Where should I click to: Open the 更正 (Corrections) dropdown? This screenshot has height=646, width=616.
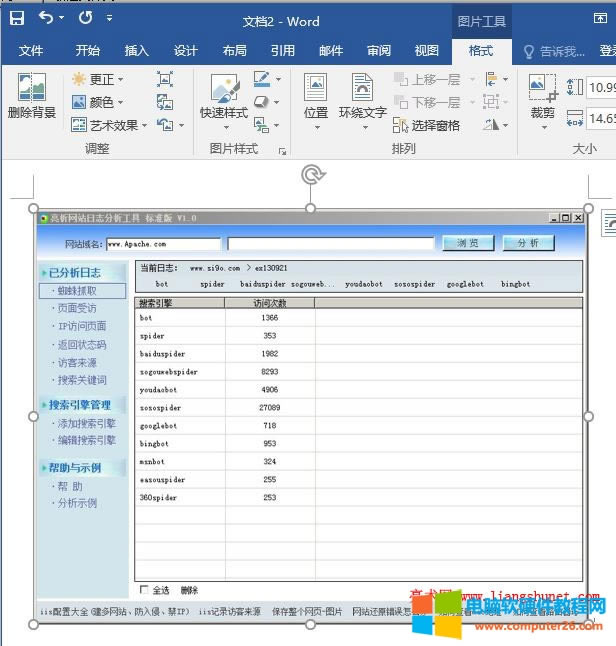(x=98, y=79)
